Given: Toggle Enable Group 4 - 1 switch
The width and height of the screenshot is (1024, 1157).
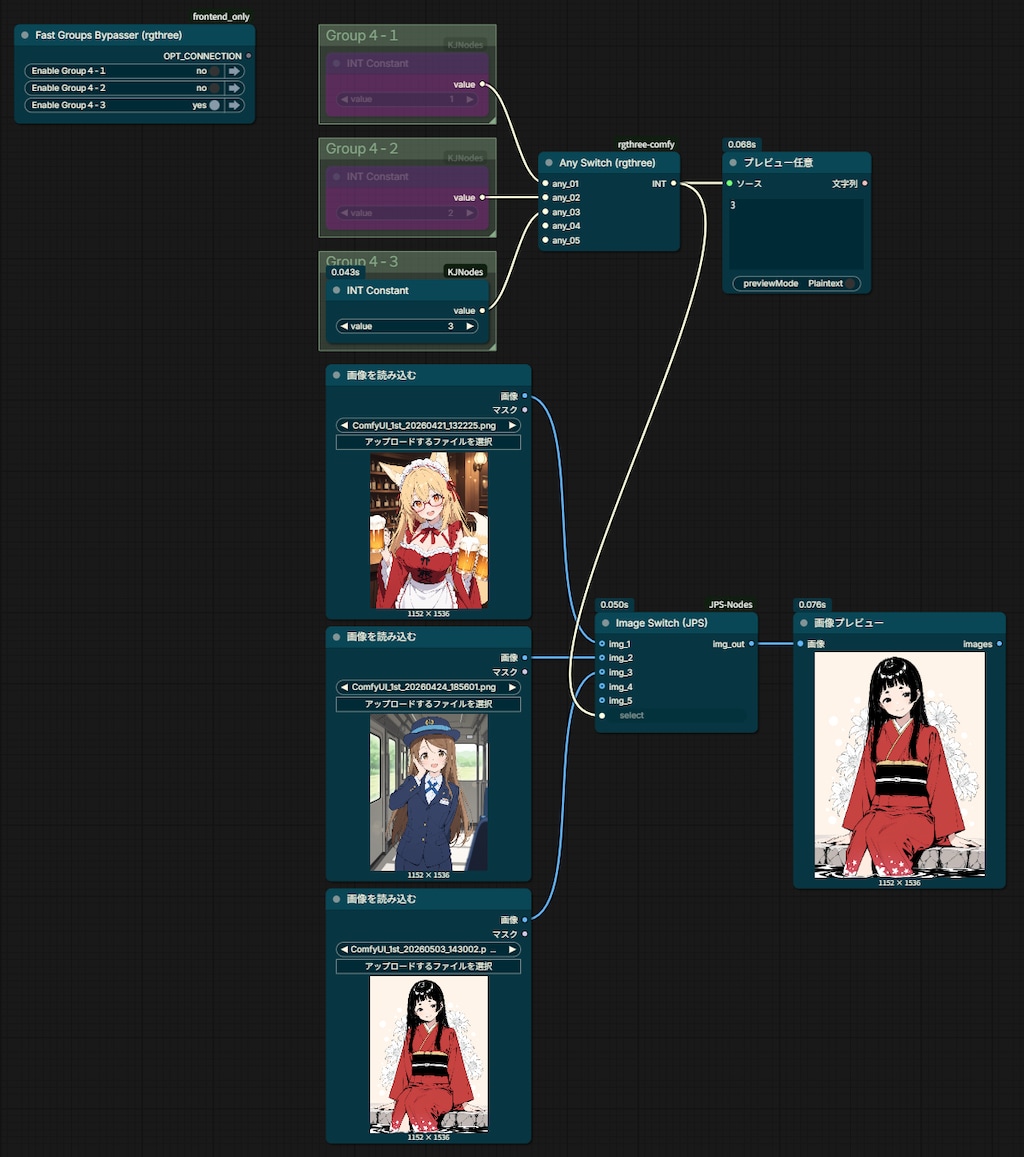Looking at the screenshot, I should click(x=215, y=71).
